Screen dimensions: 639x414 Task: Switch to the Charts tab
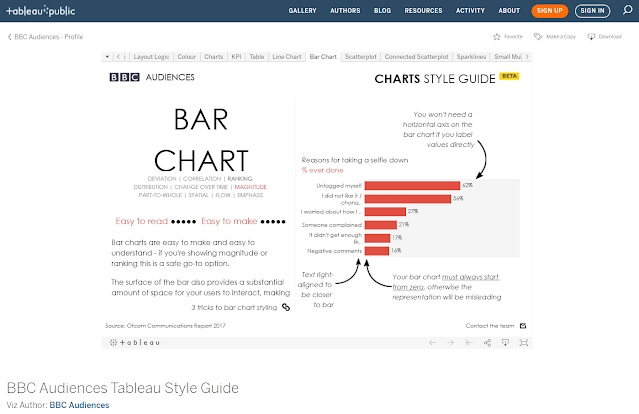pyautogui.click(x=214, y=57)
